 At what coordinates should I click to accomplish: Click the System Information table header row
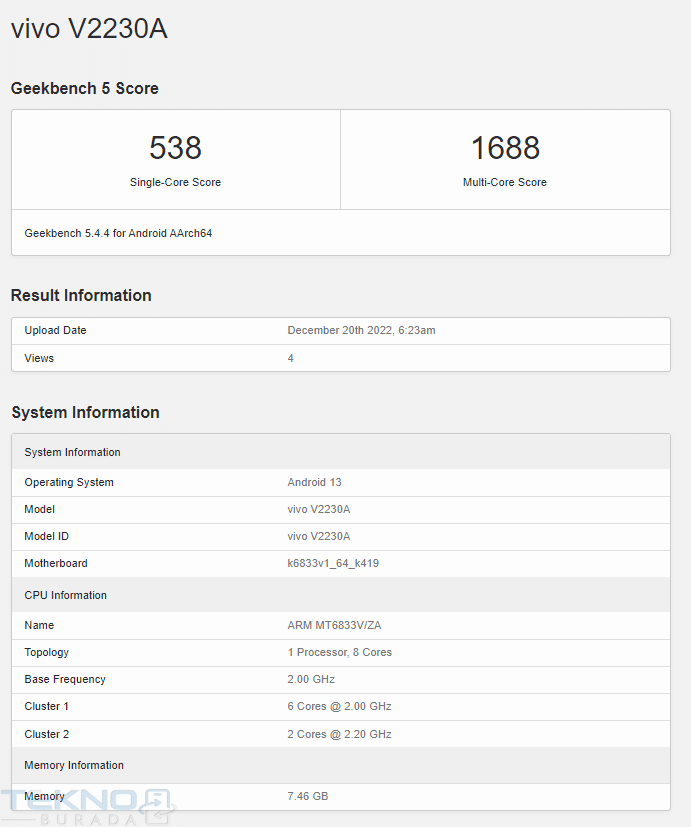click(341, 452)
